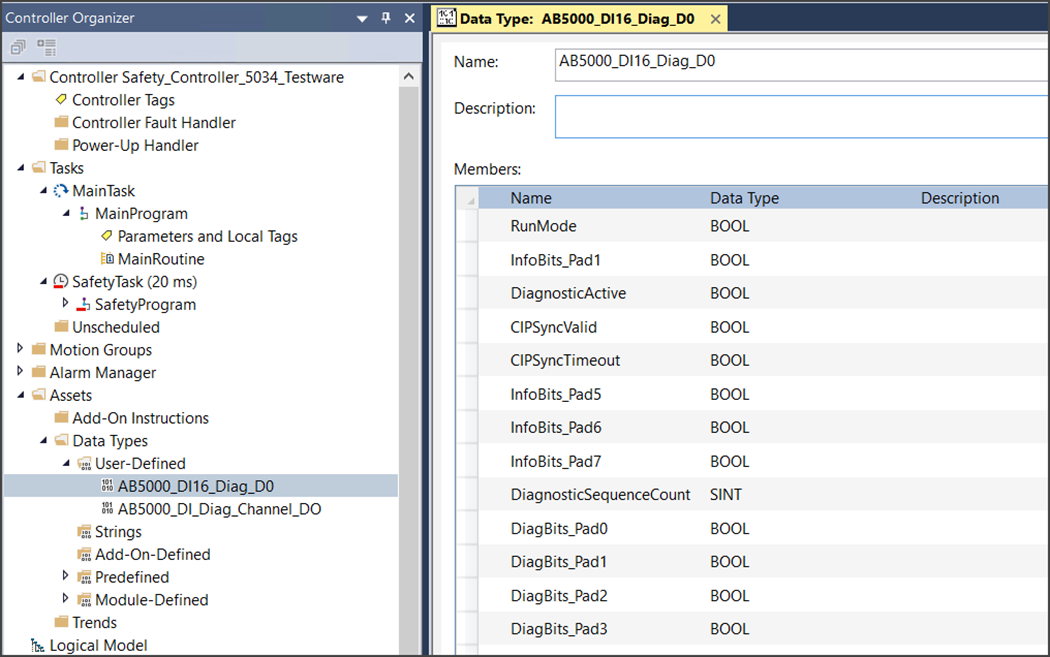Select the AB5000_DI_Diag_Channel_DO data type icon
This screenshot has width=1050, height=657.
pyautogui.click(x=107, y=509)
